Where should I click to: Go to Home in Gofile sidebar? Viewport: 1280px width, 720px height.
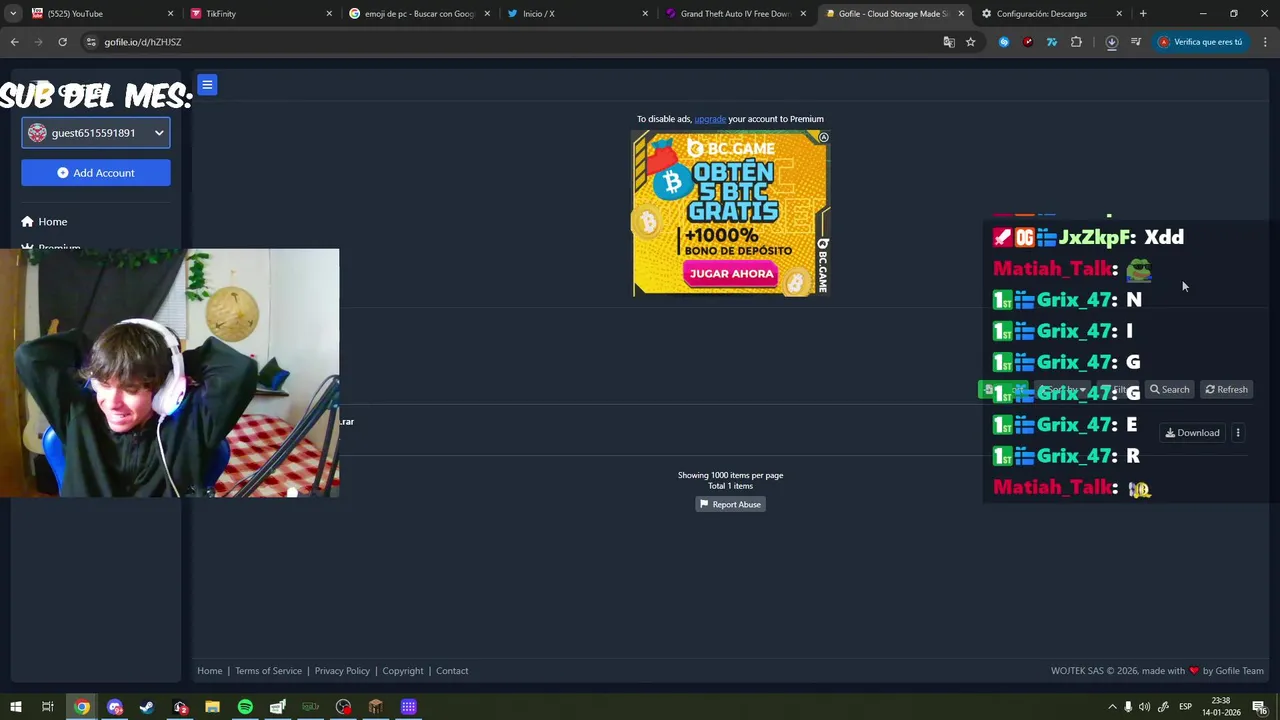[x=44, y=222]
